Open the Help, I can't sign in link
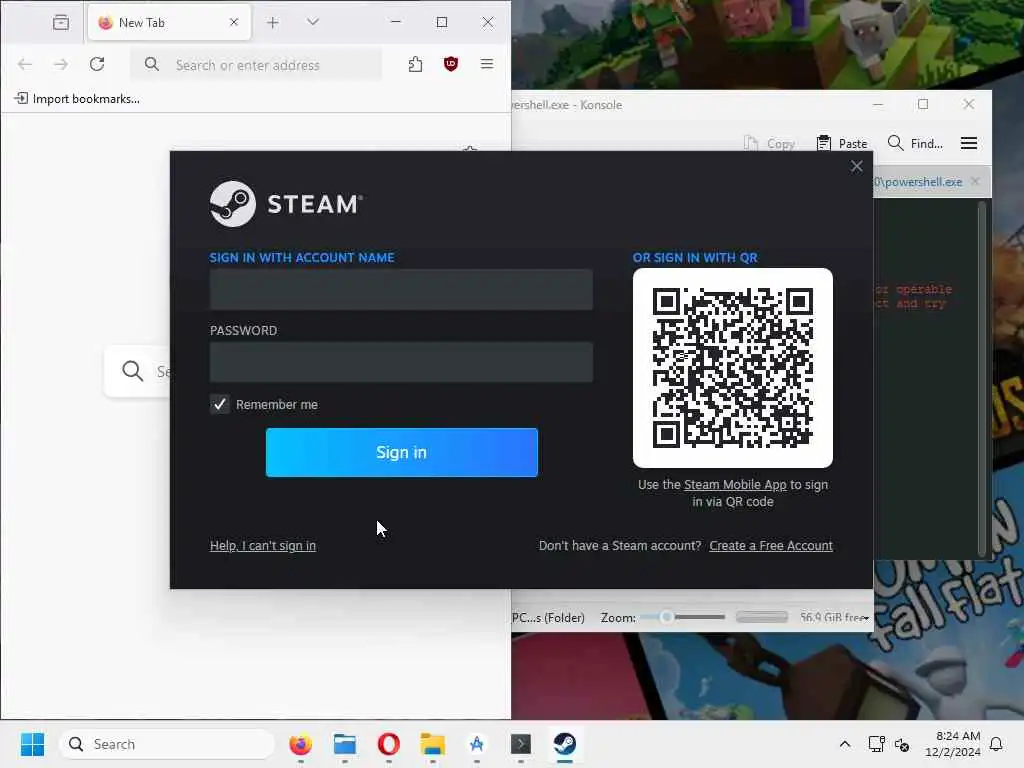 click(x=263, y=545)
